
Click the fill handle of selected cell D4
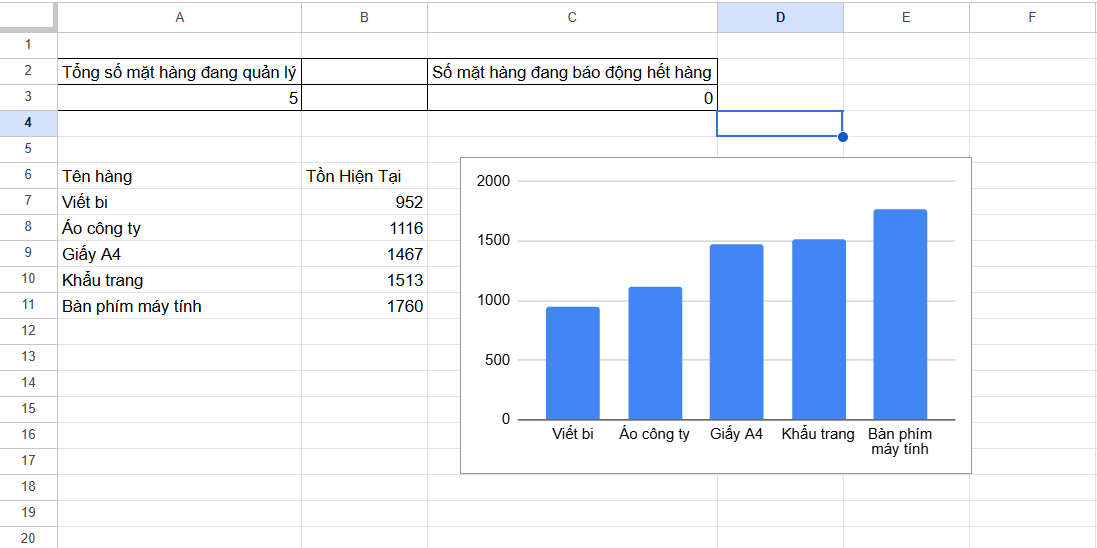[x=842, y=136]
